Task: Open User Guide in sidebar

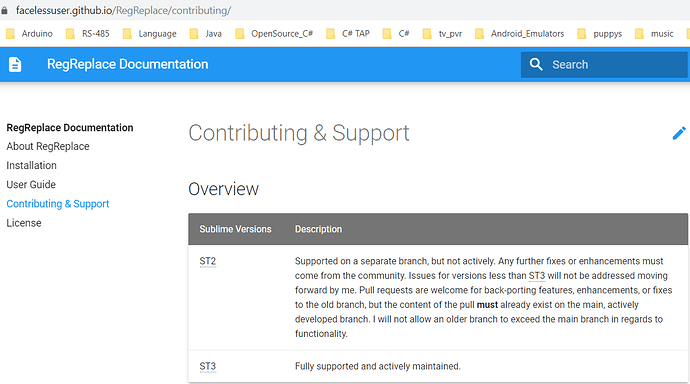Action: pyautogui.click(x=31, y=185)
